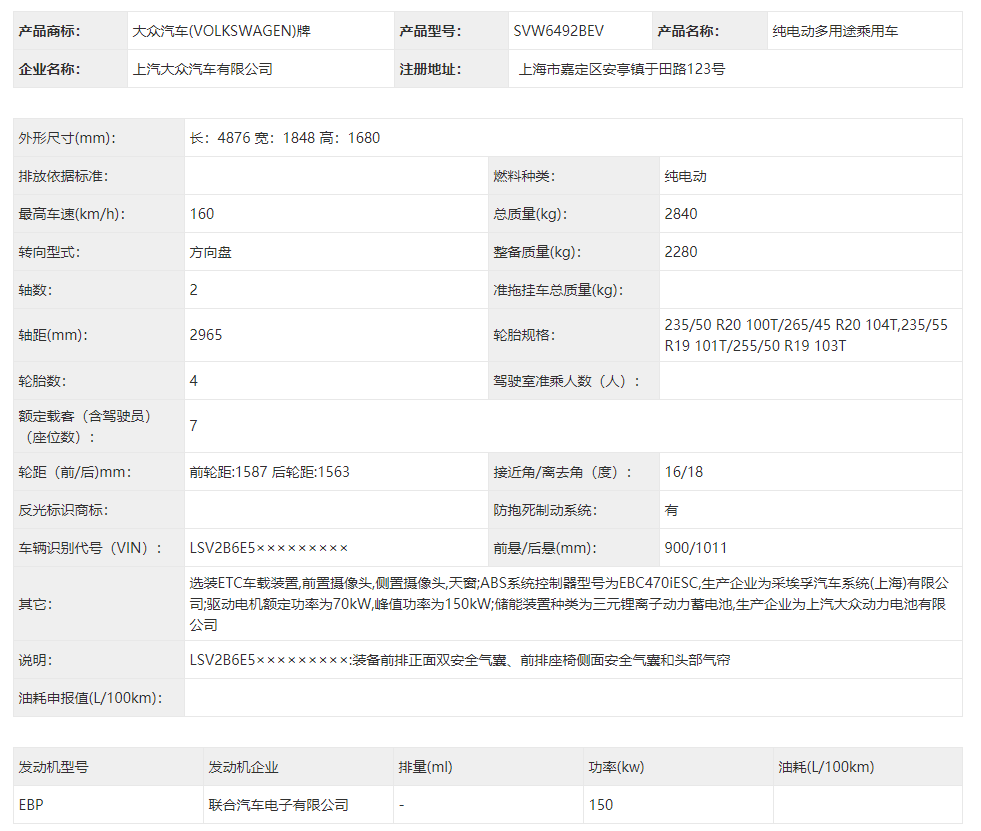This screenshot has width=981, height=831.
Task: Click the 发动机企业 column header
Action: (x=243, y=767)
